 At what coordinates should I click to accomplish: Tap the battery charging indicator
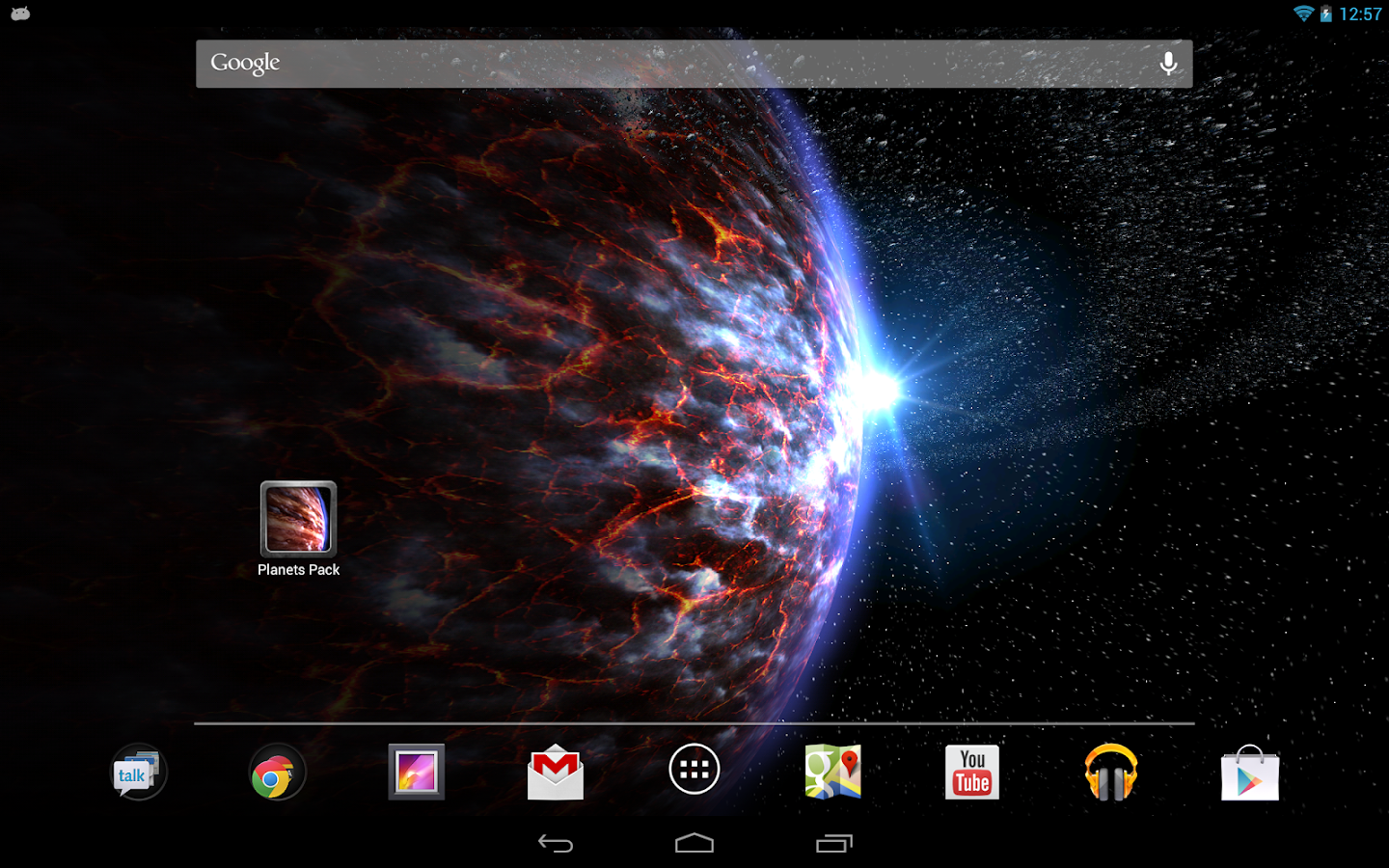click(x=1326, y=14)
